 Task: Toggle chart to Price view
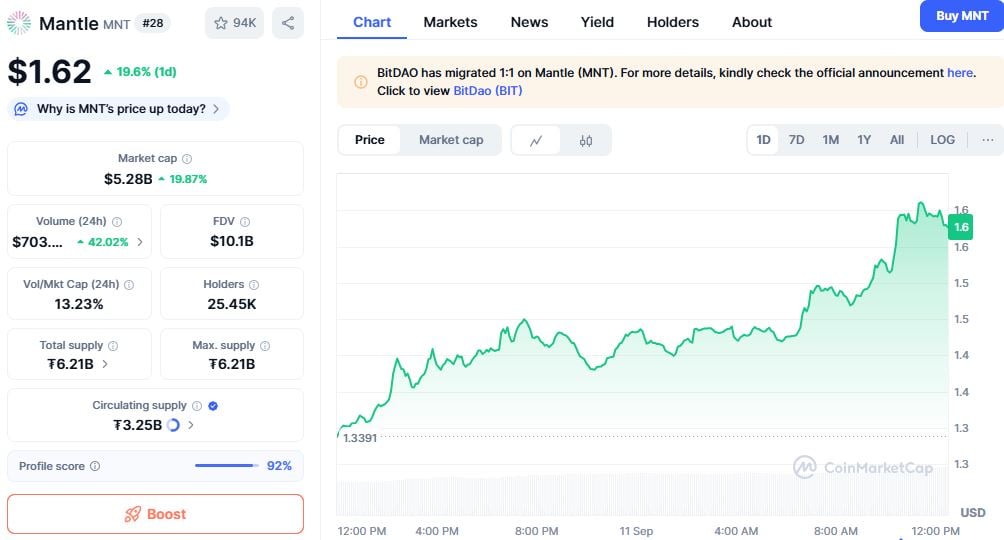pos(369,140)
